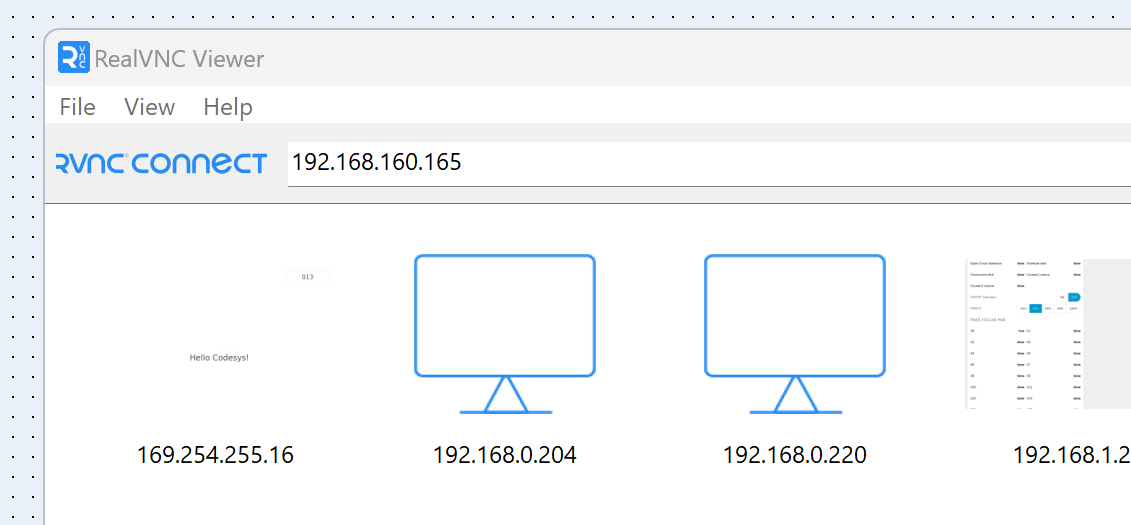Select the 169.254.255.16 Hello Codesys thumbnail
The width and height of the screenshot is (1131, 525).
216,334
